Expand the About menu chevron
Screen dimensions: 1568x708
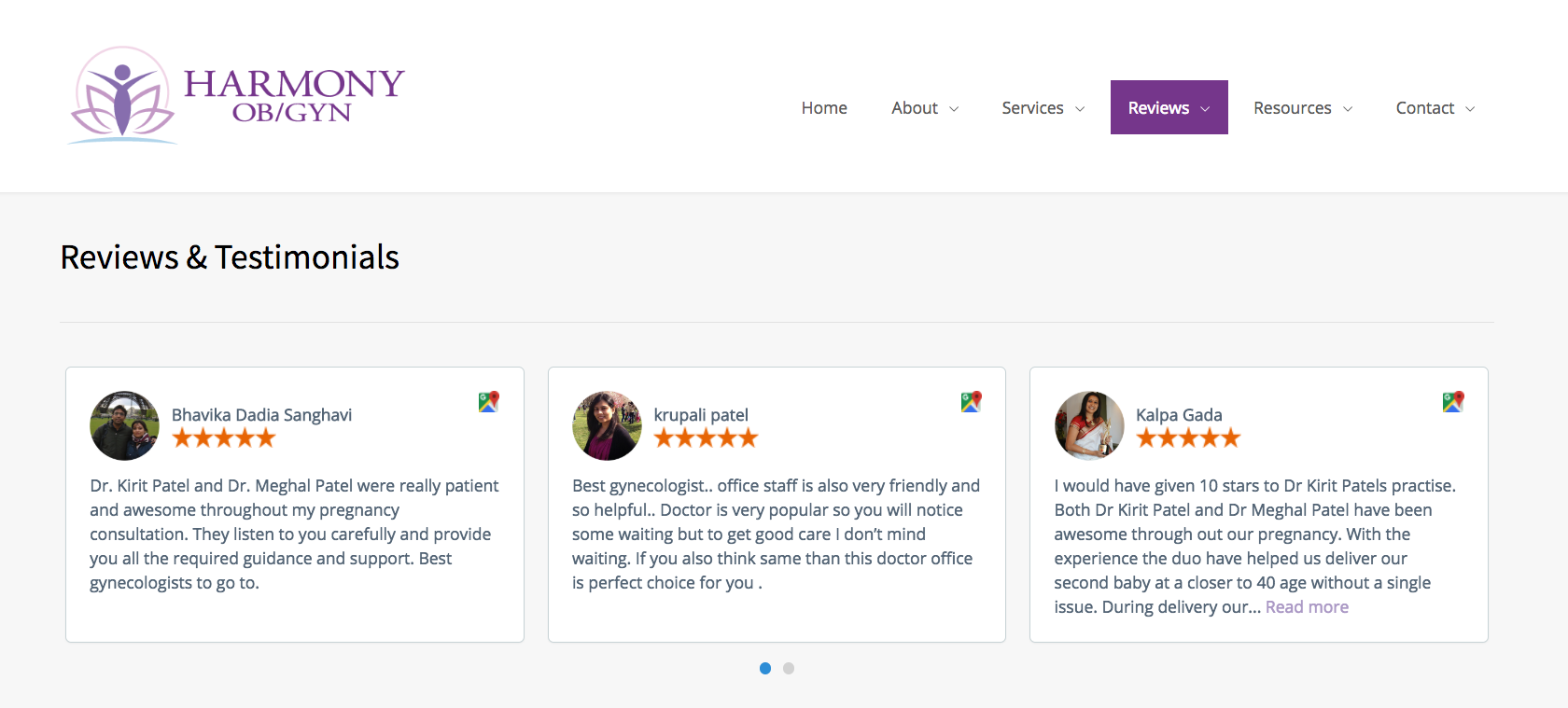click(x=954, y=109)
